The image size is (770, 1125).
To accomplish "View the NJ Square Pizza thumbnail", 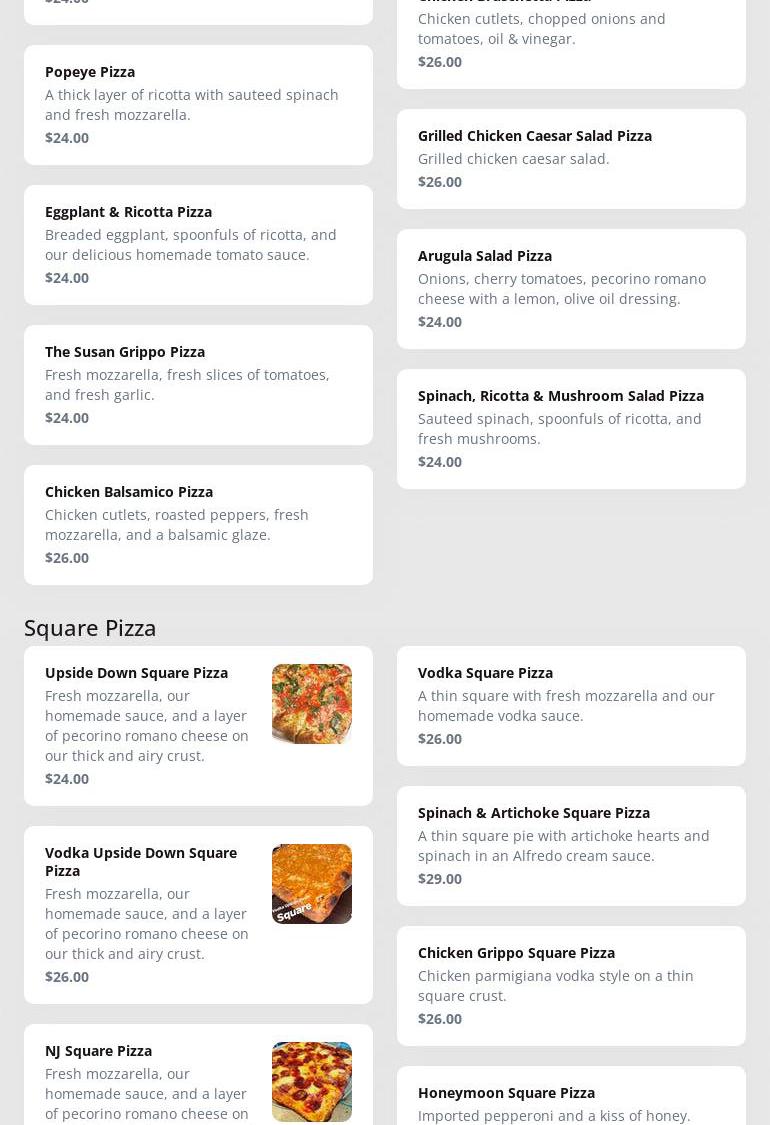I will tap(311, 1081).
